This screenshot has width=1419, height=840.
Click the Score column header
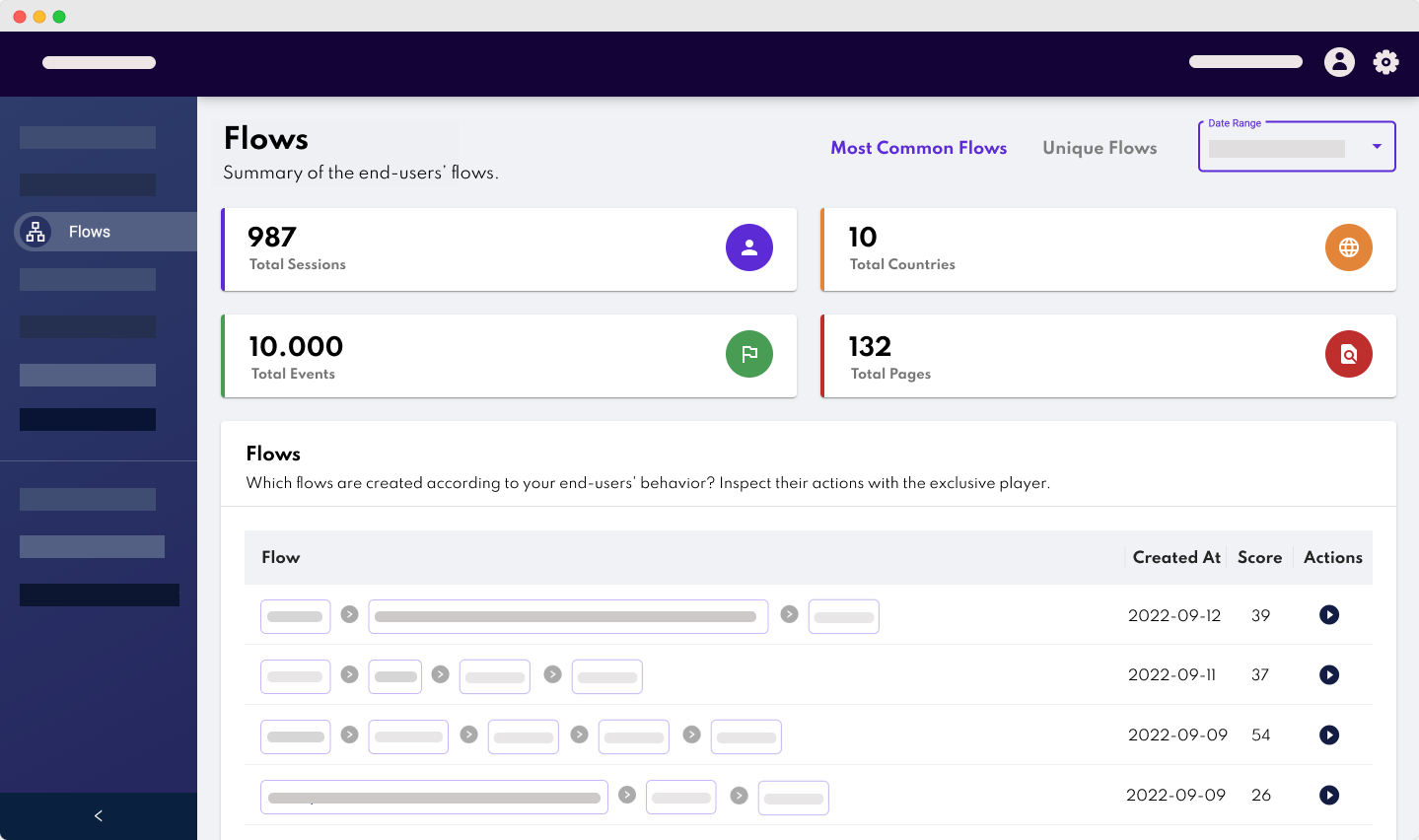click(1259, 557)
